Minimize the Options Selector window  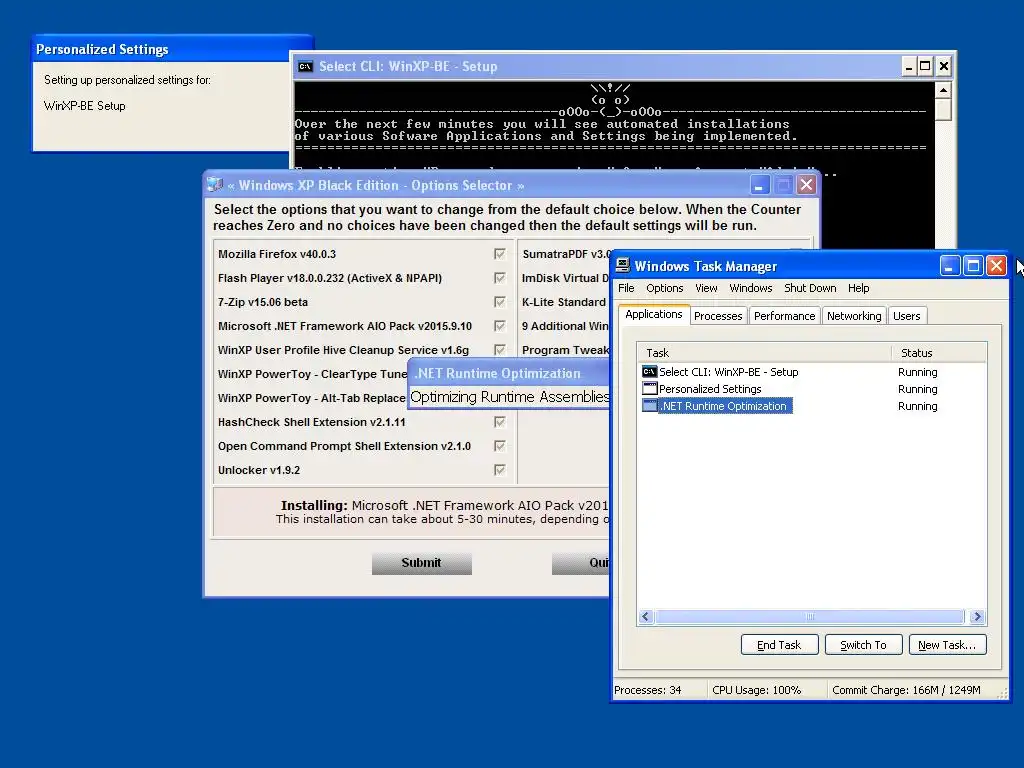coord(759,185)
